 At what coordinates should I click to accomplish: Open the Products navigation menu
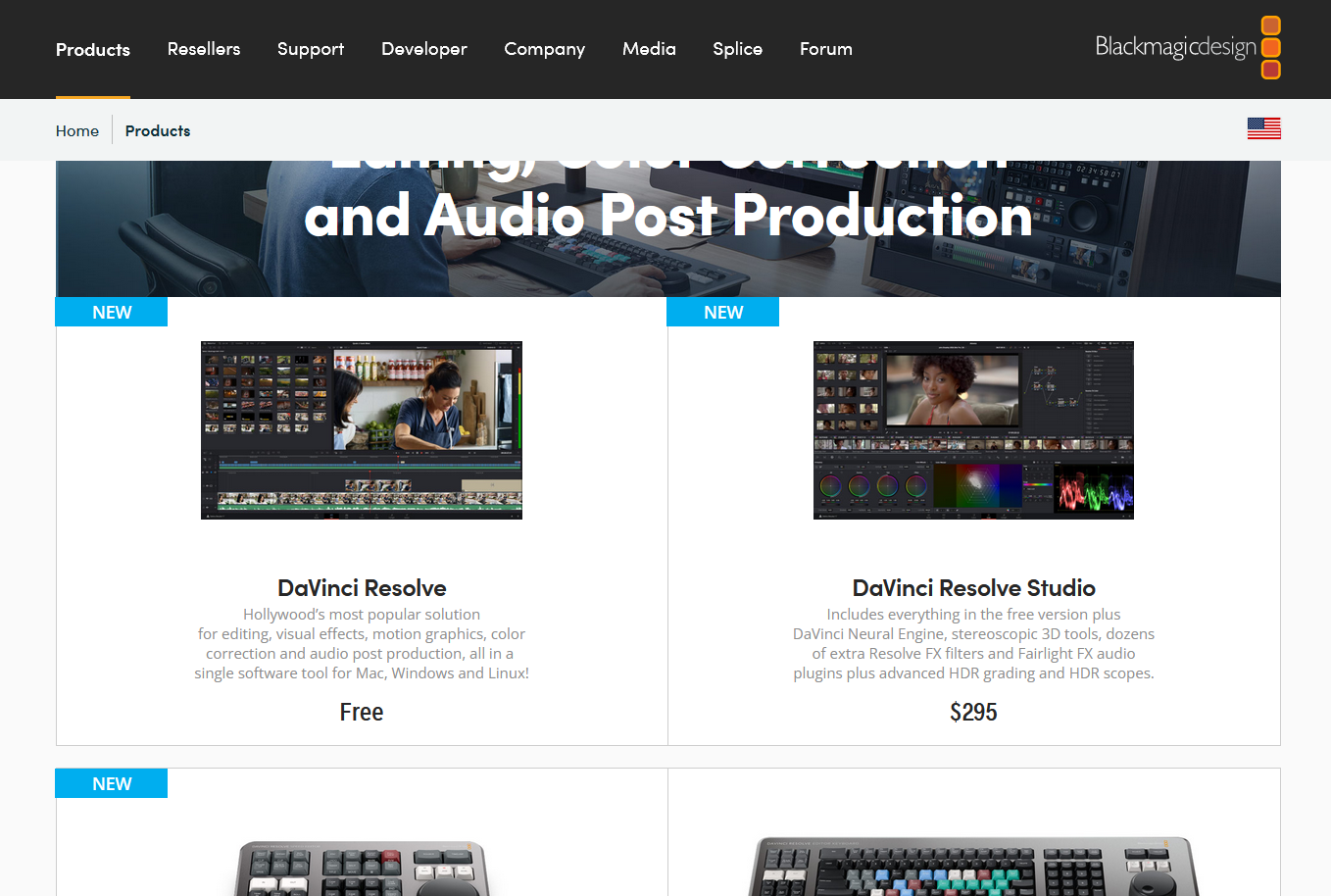pyautogui.click(x=93, y=49)
